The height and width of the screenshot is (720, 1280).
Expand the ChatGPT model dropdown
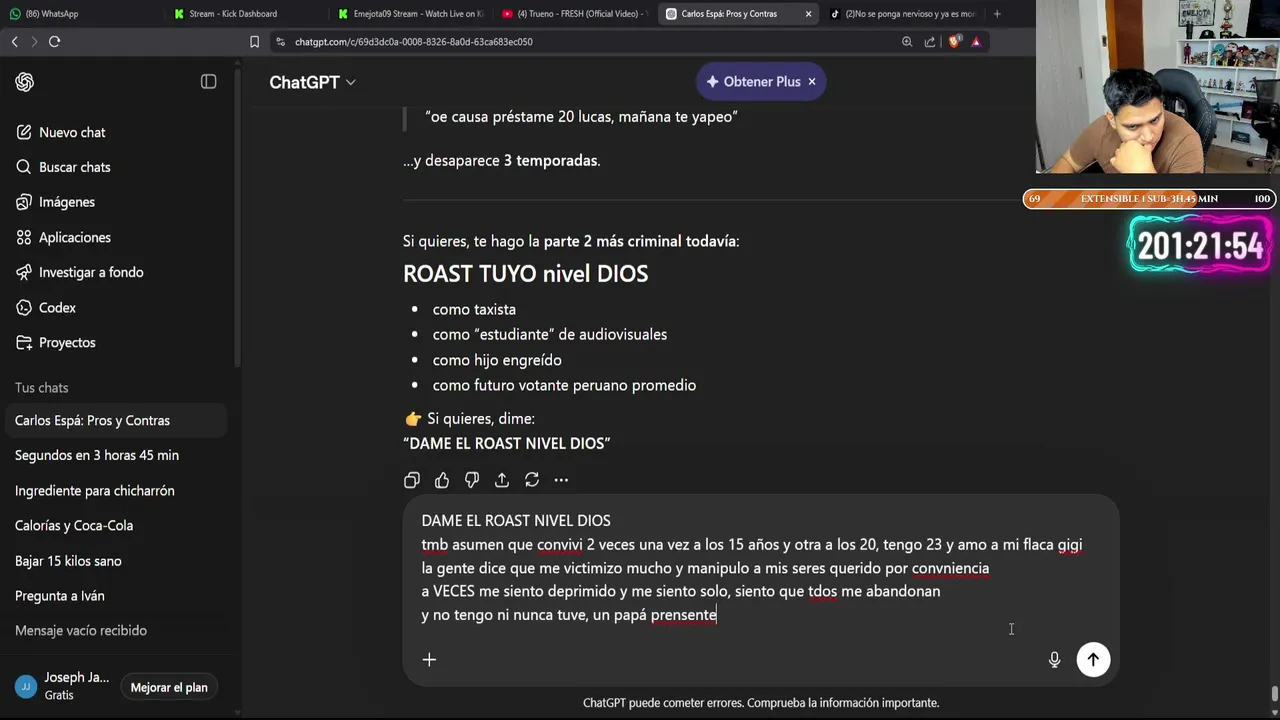pyautogui.click(x=312, y=82)
